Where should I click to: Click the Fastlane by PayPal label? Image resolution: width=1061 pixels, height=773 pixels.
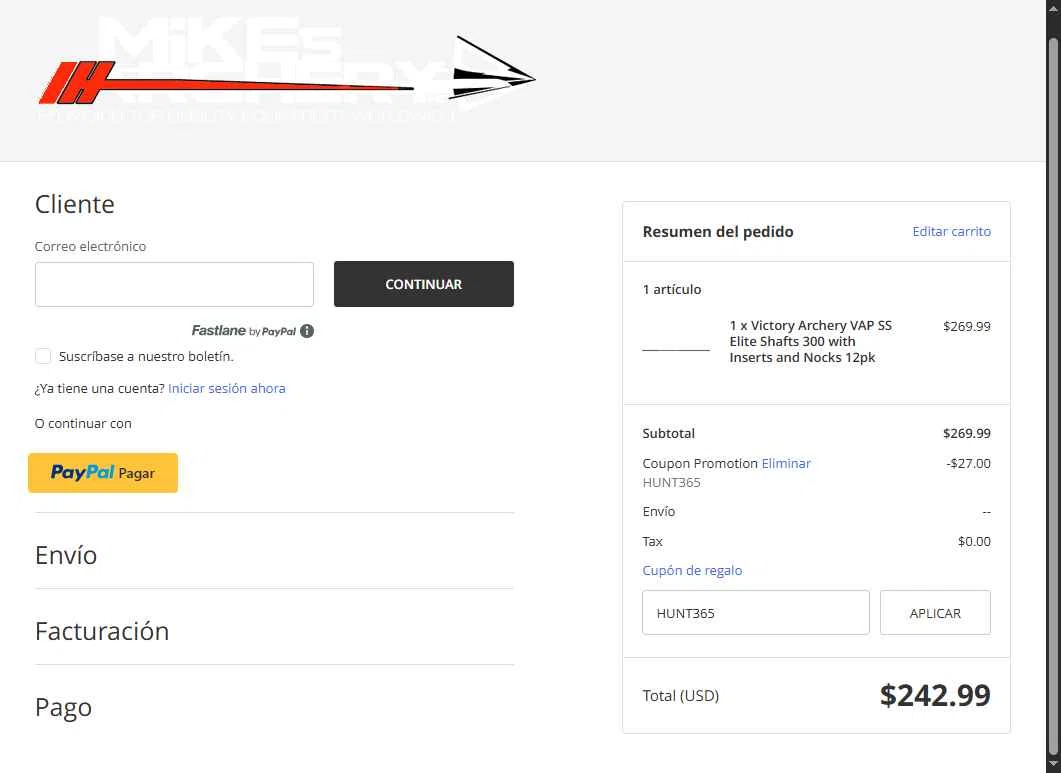(244, 331)
